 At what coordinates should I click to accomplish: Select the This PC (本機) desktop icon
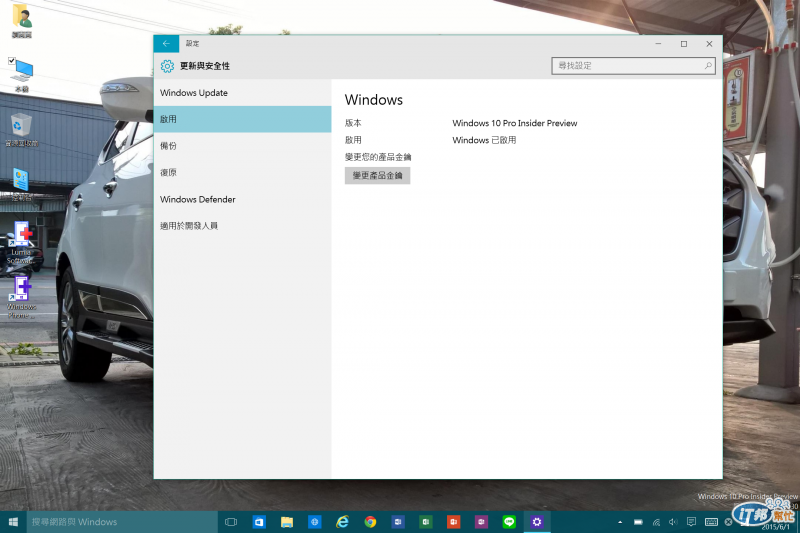[x=22, y=75]
